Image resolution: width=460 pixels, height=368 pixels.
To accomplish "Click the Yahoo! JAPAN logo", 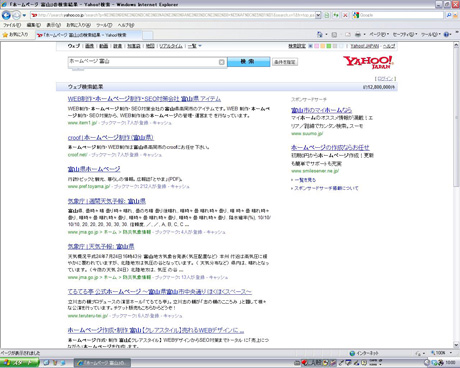I will coord(368,62).
